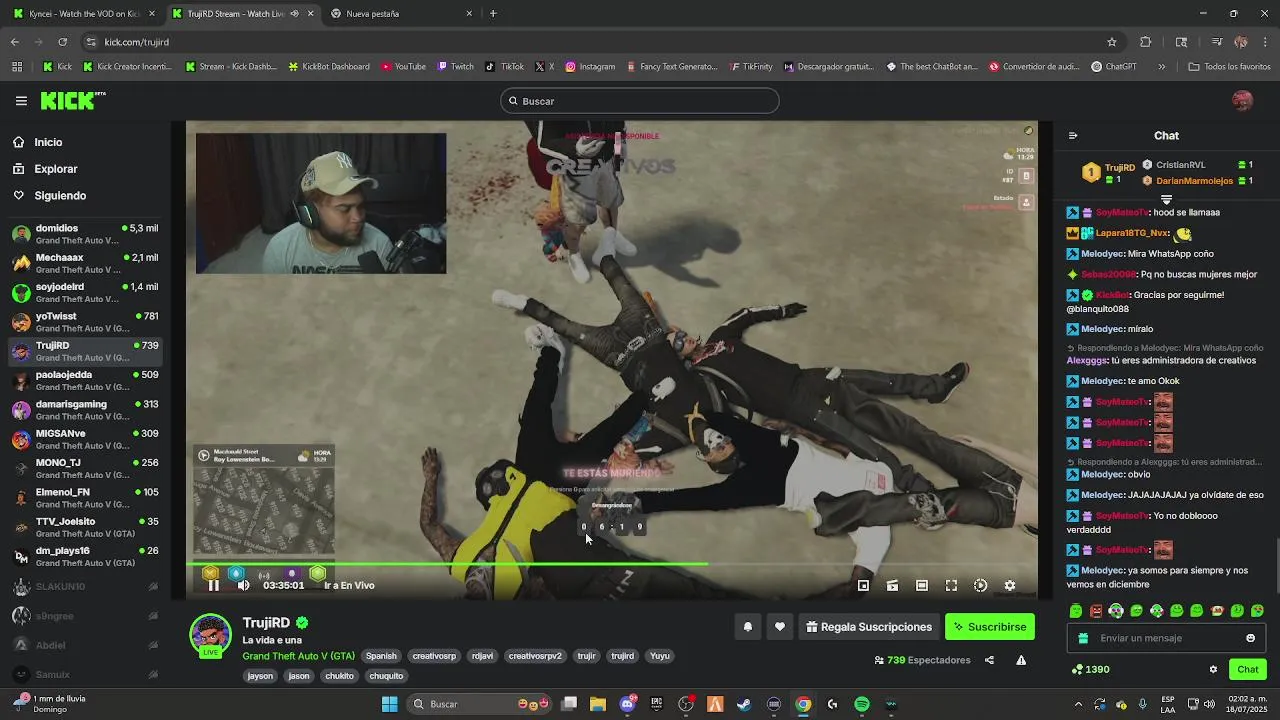The width and height of the screenshot is (1280, 720).
Task: Click the address bar URL
Action: click(137, 42)
